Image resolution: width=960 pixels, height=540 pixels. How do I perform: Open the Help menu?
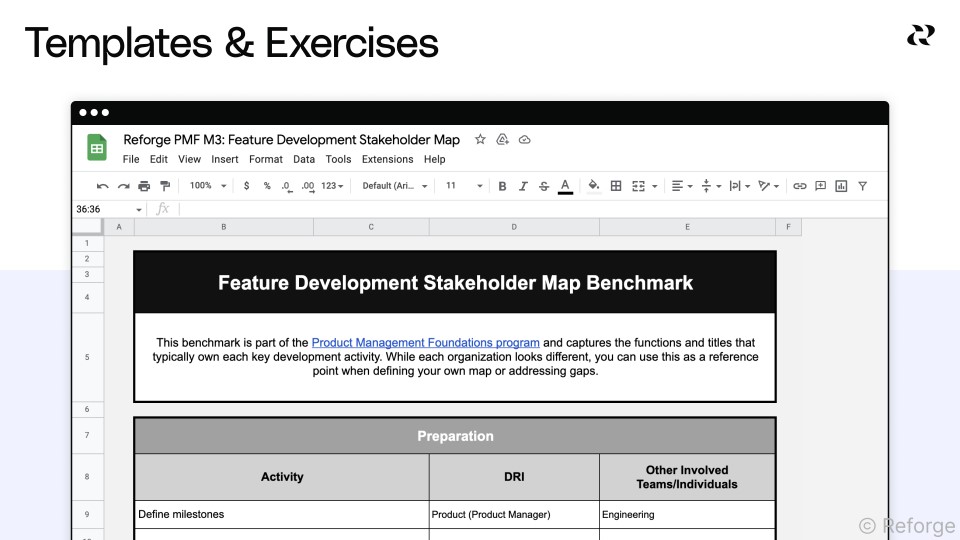click(x=434, y=159)
